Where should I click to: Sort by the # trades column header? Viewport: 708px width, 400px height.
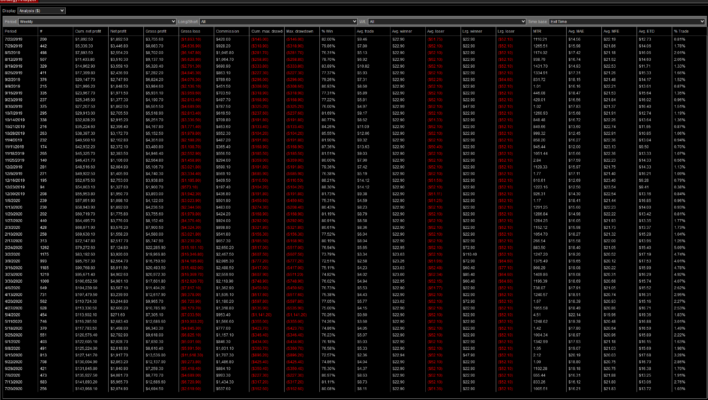(x=42, y=30)
